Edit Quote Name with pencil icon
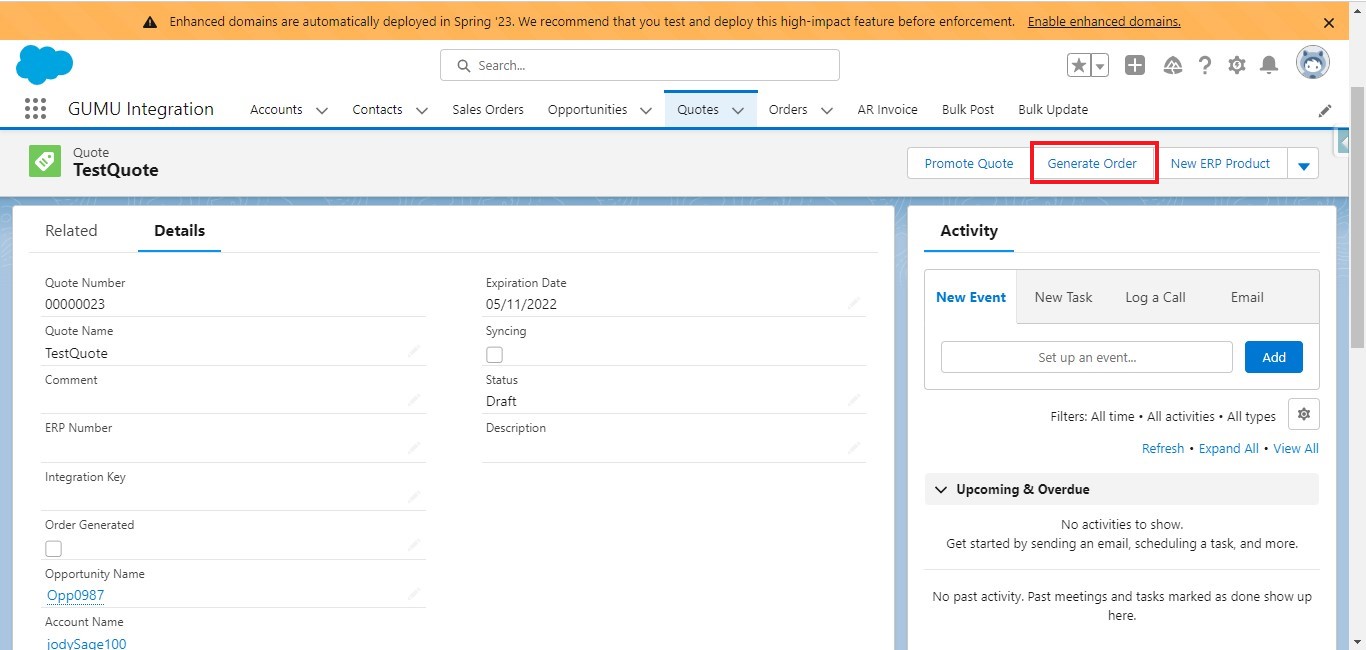Image resolution: width=1366 pixels, height=650 pixels. point(414,351)
